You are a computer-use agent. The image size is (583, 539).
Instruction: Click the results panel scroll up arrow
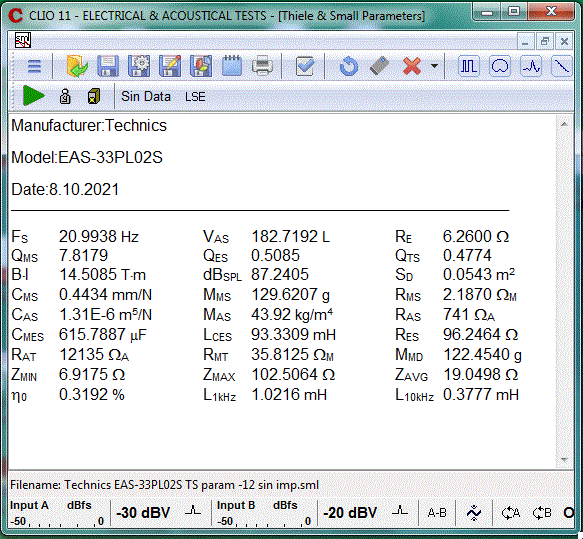tap(564, 124)
